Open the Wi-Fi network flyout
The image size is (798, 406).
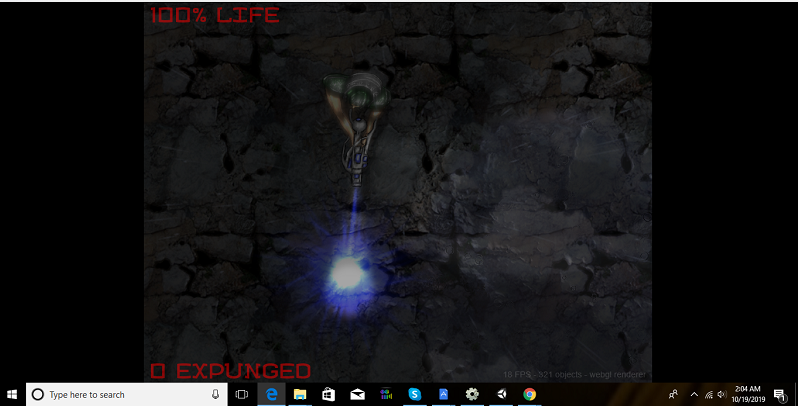(x=708, y=394)
